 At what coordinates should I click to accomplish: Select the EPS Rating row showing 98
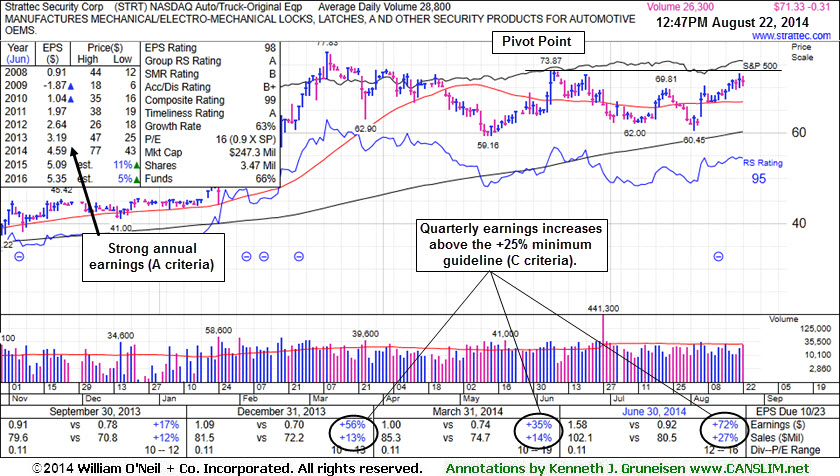pos(210,48)
